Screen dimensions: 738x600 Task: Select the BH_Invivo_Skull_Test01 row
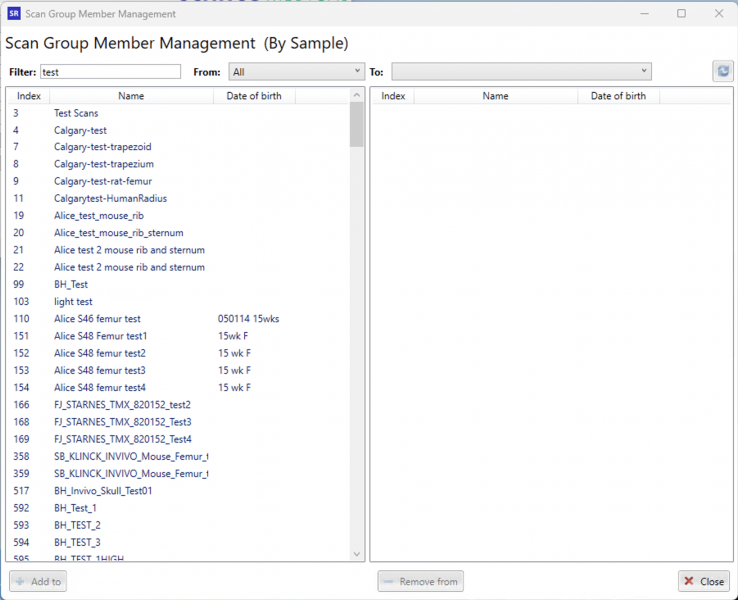(x=179, y=491)
